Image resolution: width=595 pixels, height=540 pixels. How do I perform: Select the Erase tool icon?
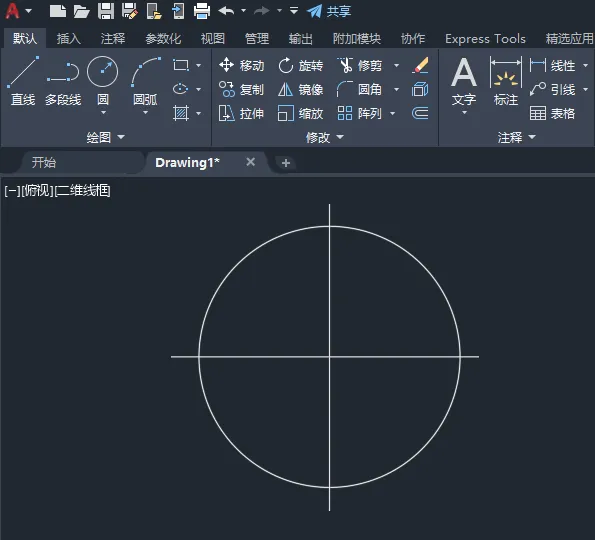point(420,65)
